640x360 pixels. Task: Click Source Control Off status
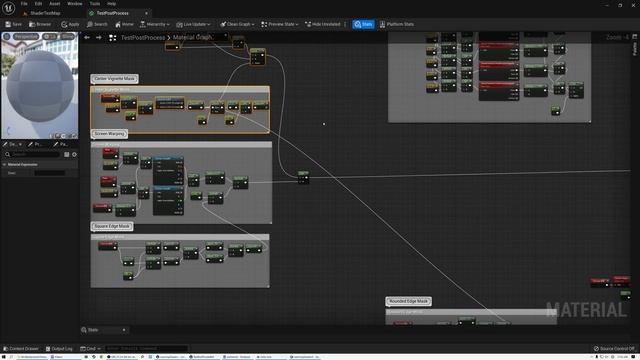pos(614,349)
